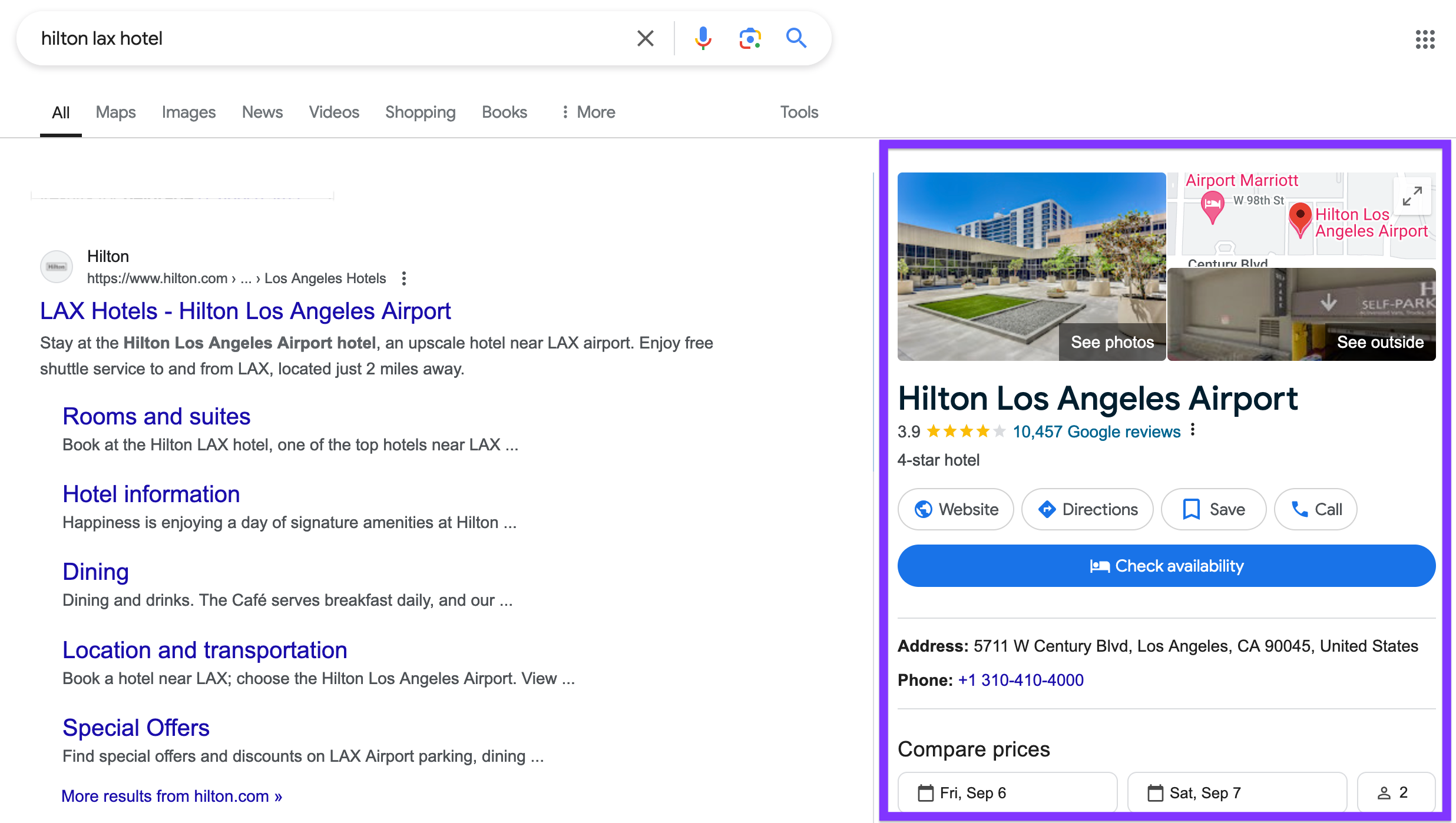Open the Google apps grid icon
Viewport: 1456px width, 823px height.
click(1425, 39)
